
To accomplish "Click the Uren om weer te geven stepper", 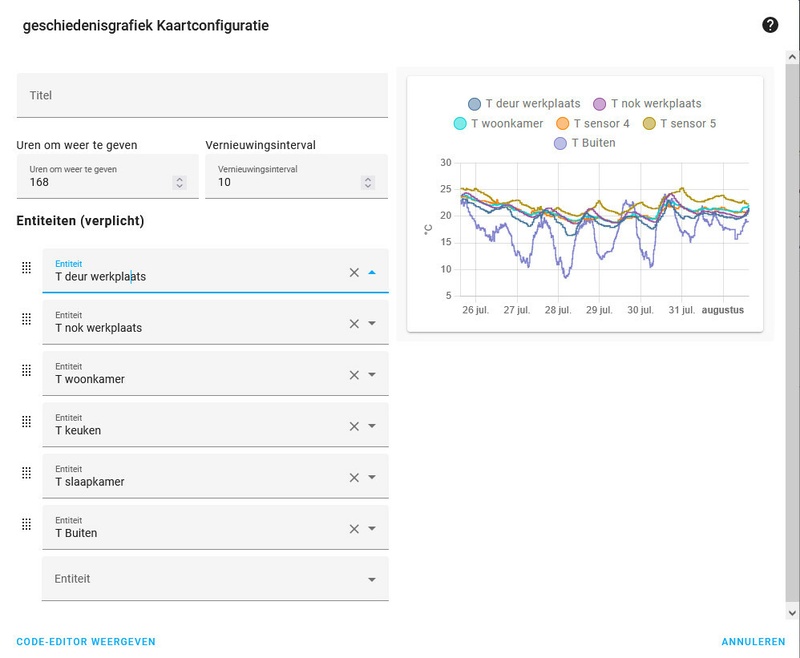I will point(179,182).
